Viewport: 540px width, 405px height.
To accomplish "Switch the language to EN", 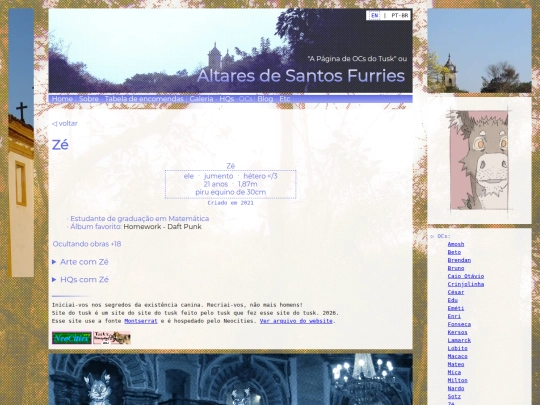I will 375,15.
